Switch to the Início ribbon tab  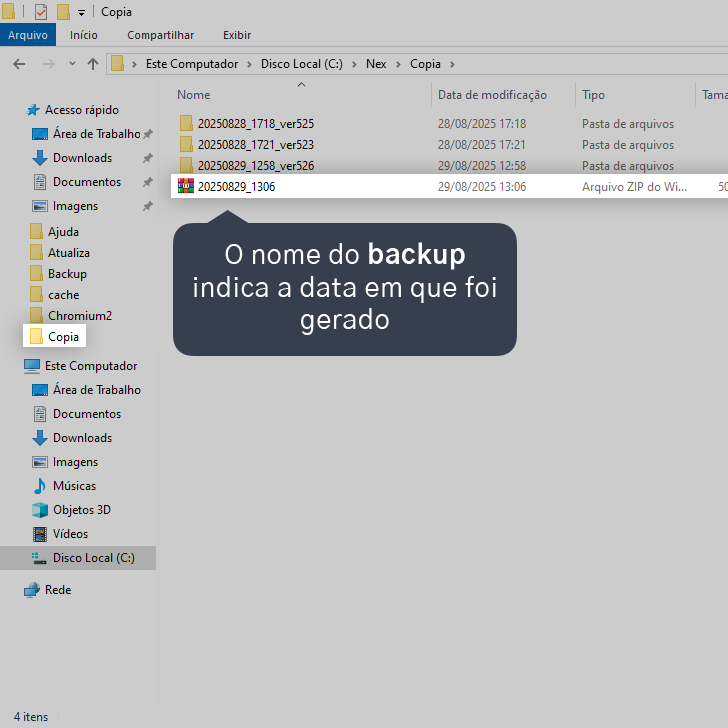click(84, 35)
